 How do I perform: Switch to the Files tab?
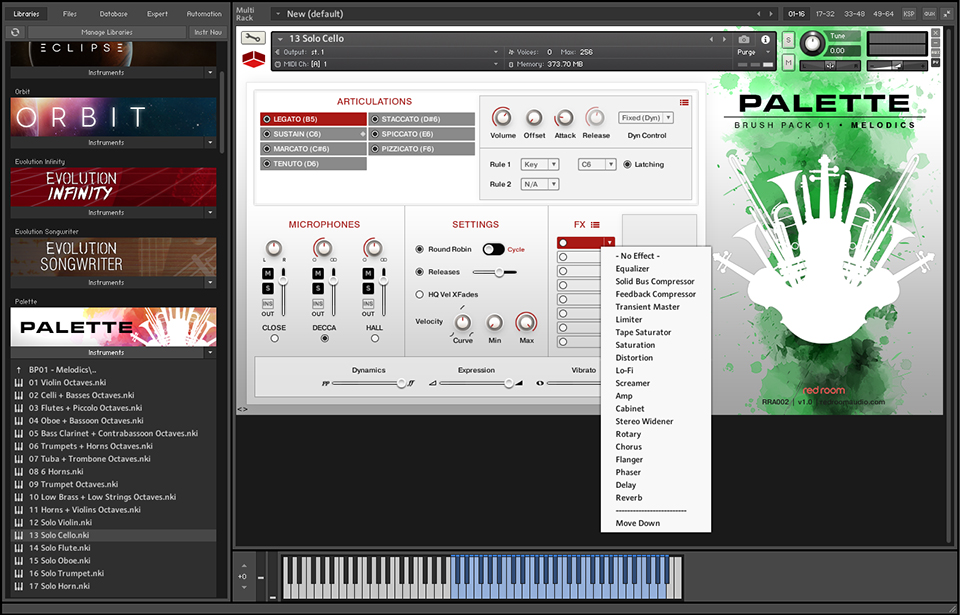[x=70, y=13]
